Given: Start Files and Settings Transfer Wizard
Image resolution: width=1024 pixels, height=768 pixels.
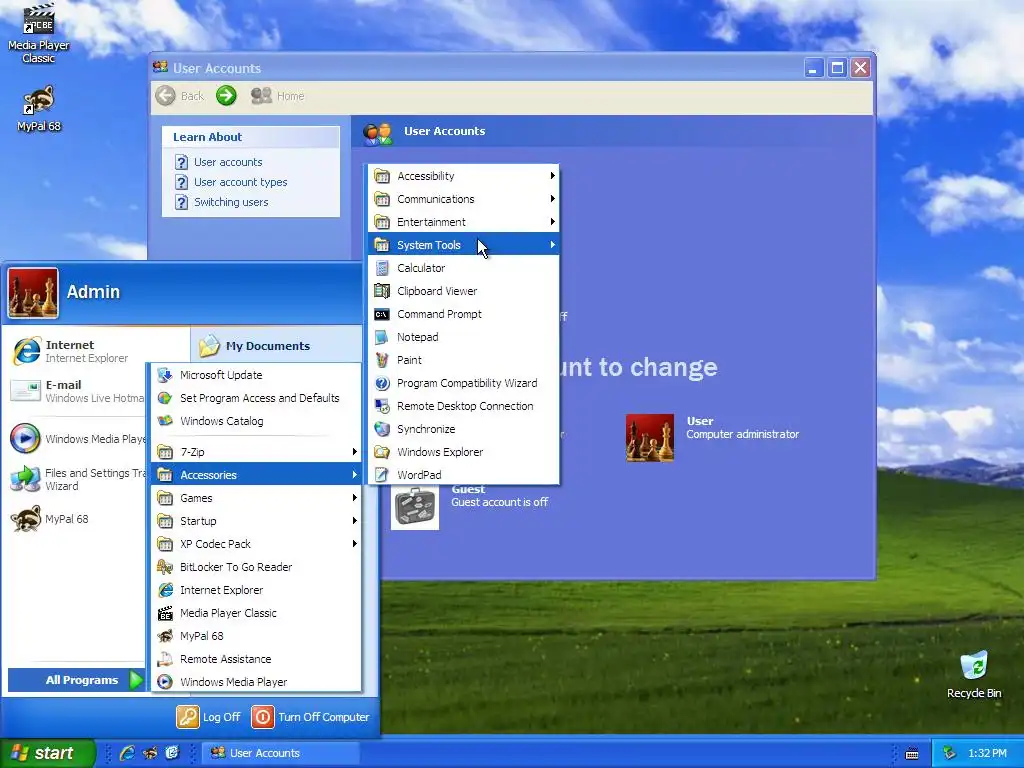Looking at the screenshot, I should pos(77,479).
